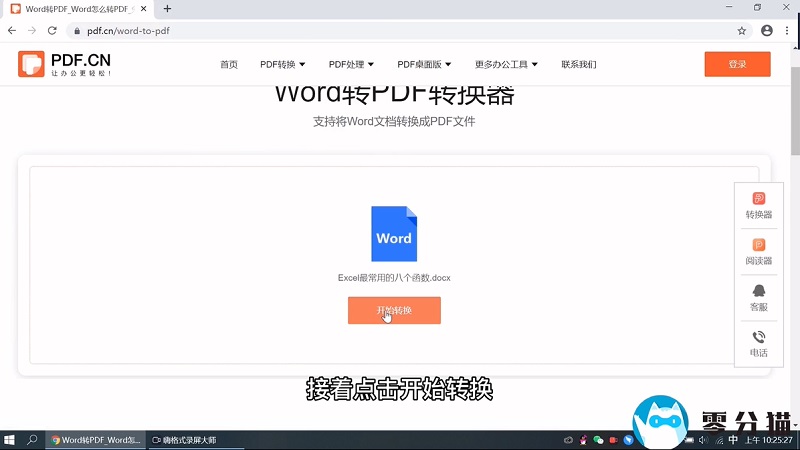The image size is (800, 450).
Task: Open the 联系我们 contact menu item
Action: coord(578,65)
